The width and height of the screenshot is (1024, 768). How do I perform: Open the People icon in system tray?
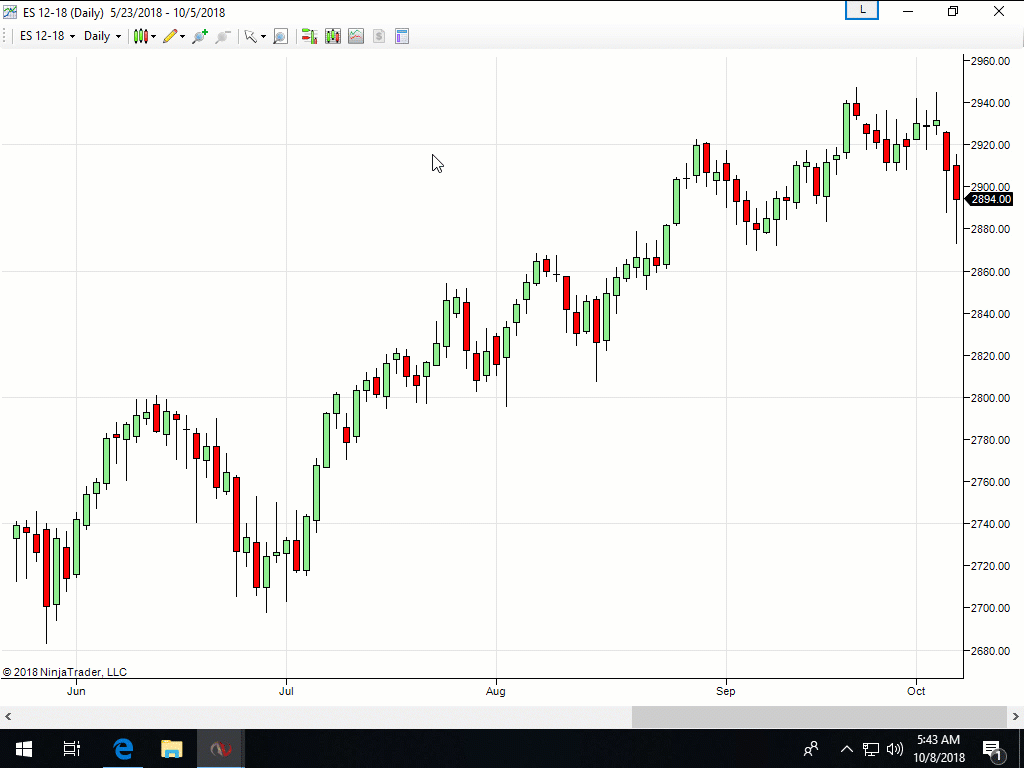tap(811, 748)
